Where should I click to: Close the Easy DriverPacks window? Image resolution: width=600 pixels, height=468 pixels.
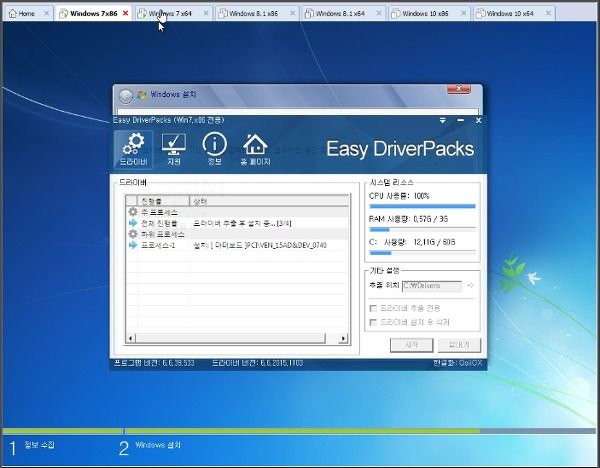pos(478,120)
